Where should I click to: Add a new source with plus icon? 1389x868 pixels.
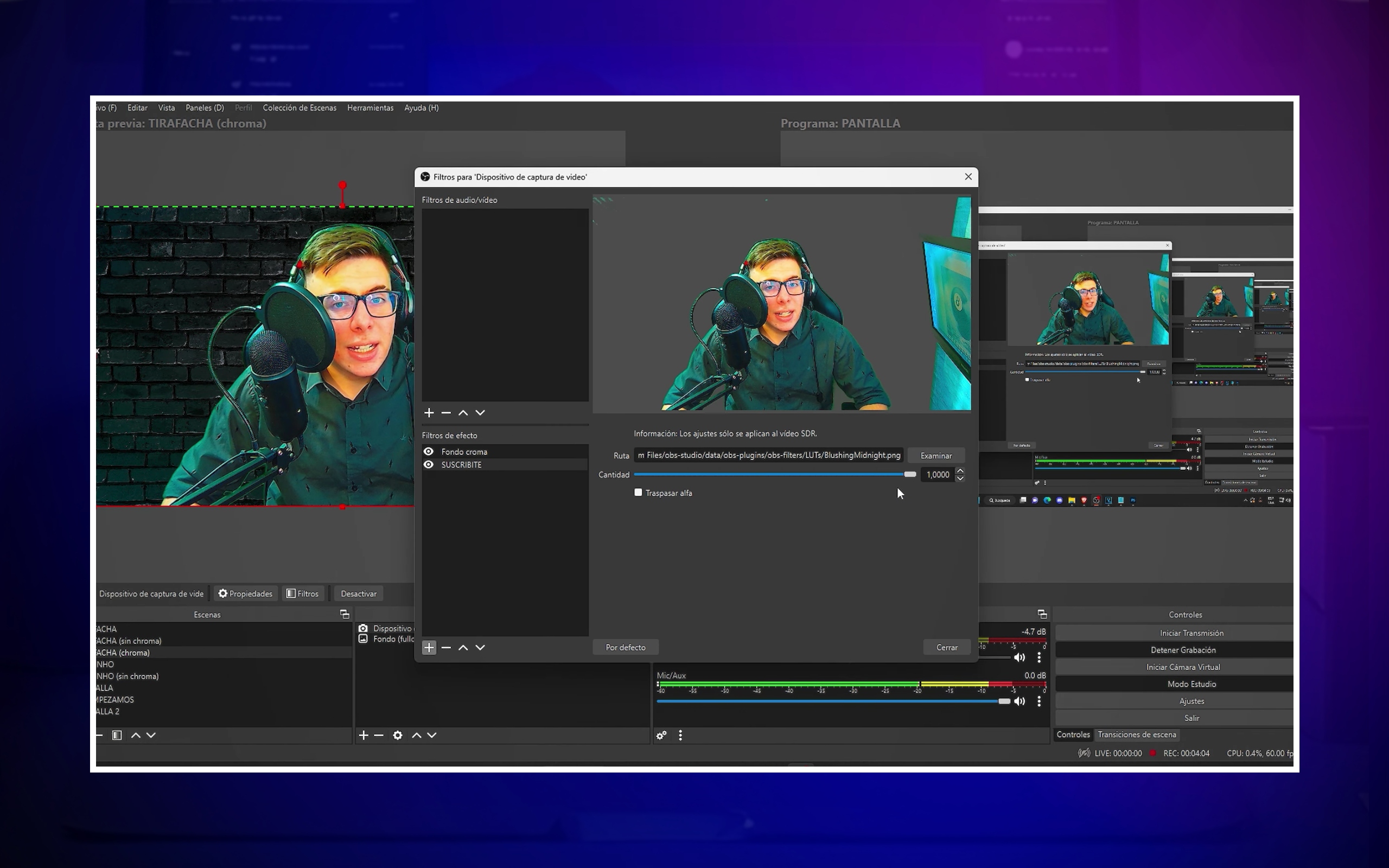pos(364,736)
